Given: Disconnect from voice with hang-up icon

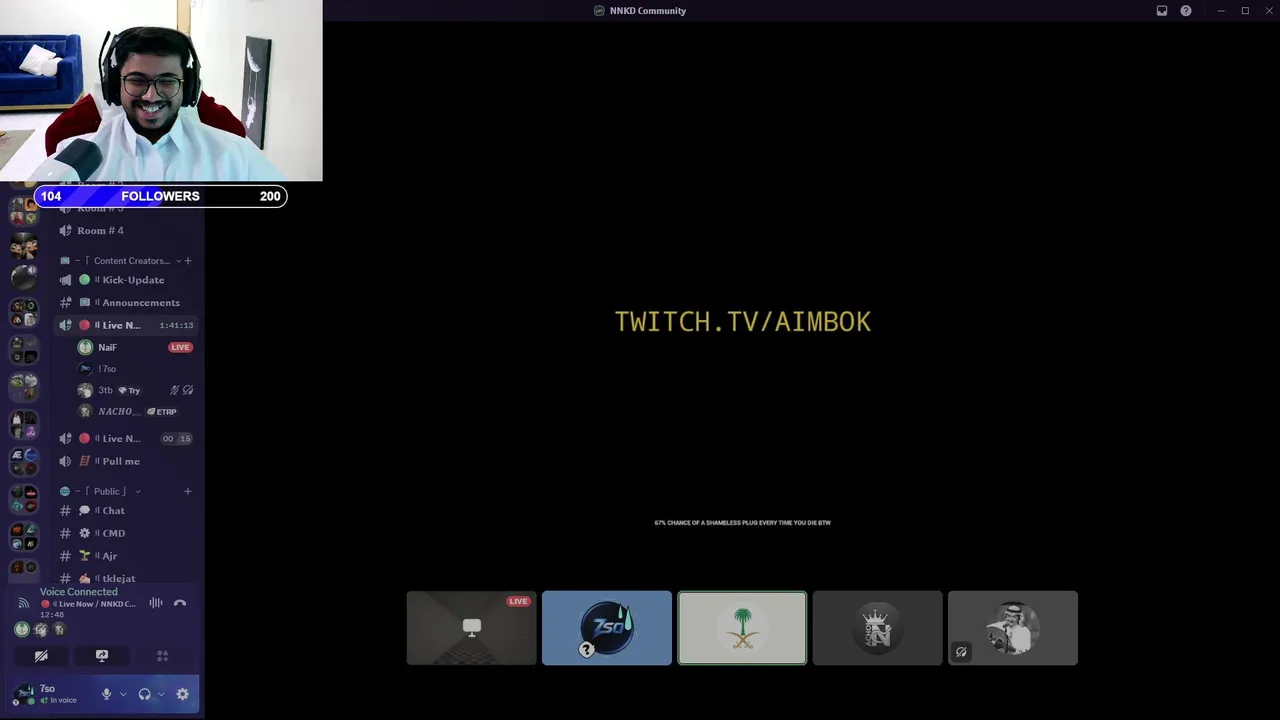Looking at the screenshot, I should (x=180, y=603).
